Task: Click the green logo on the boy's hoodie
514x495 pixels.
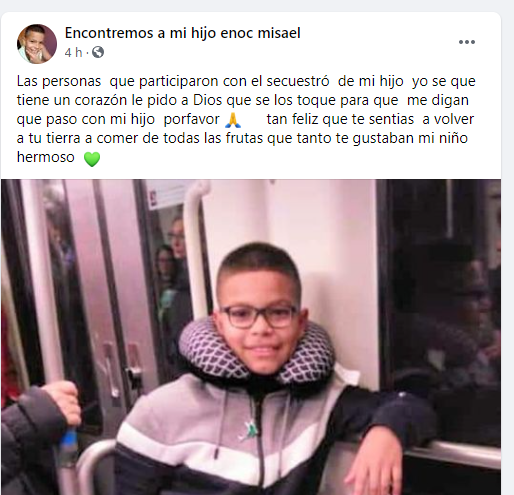Action: coord(249,430)
